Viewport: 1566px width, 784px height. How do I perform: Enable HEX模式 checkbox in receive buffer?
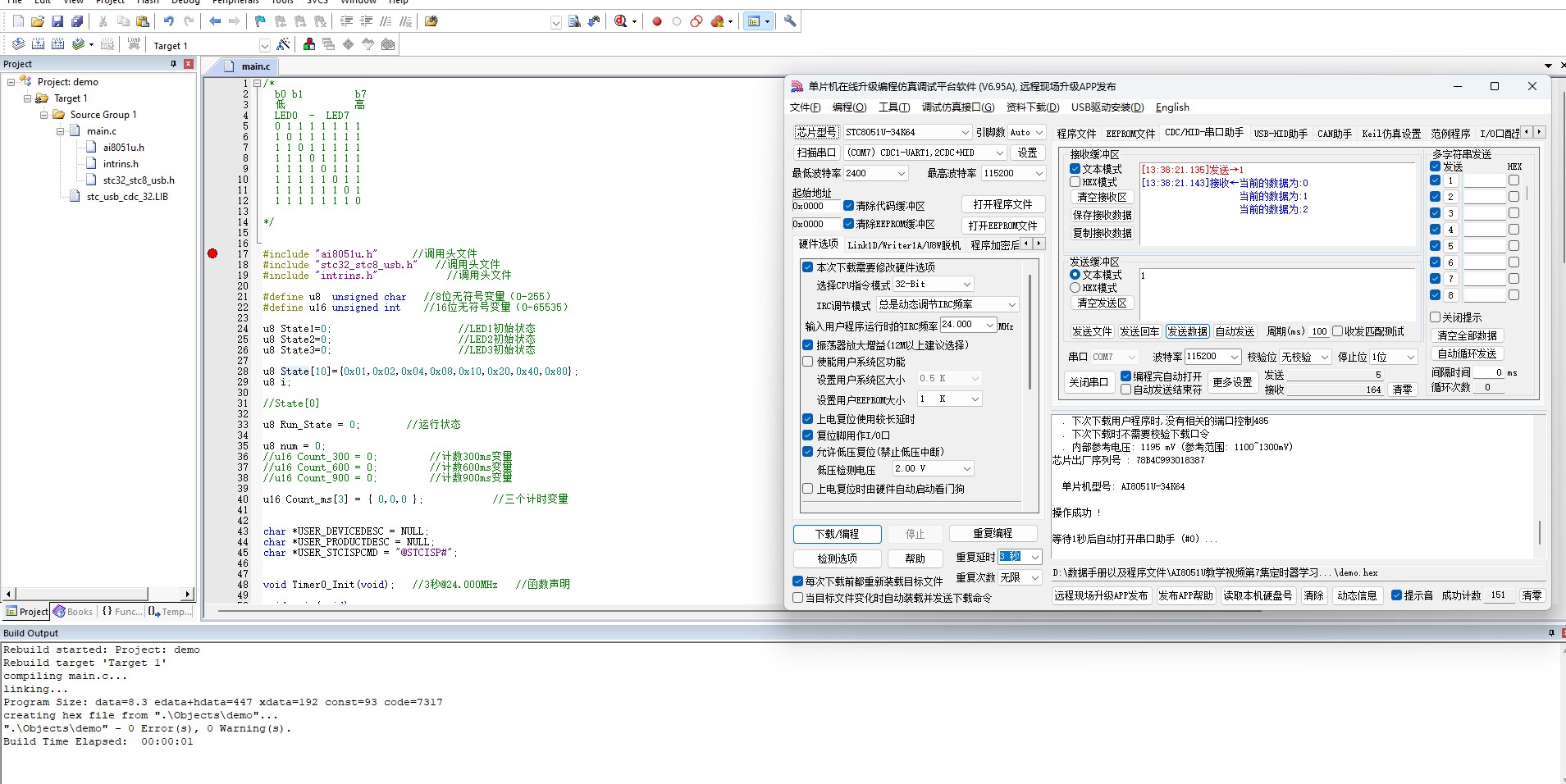tap(1075, 182)
